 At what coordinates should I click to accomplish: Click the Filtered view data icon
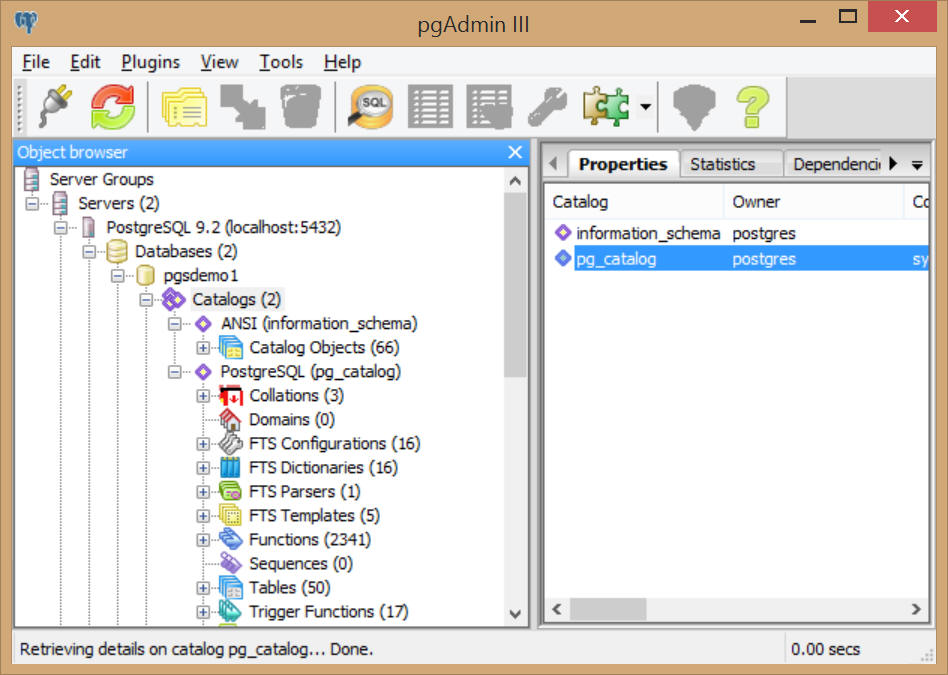coord(489,107)
